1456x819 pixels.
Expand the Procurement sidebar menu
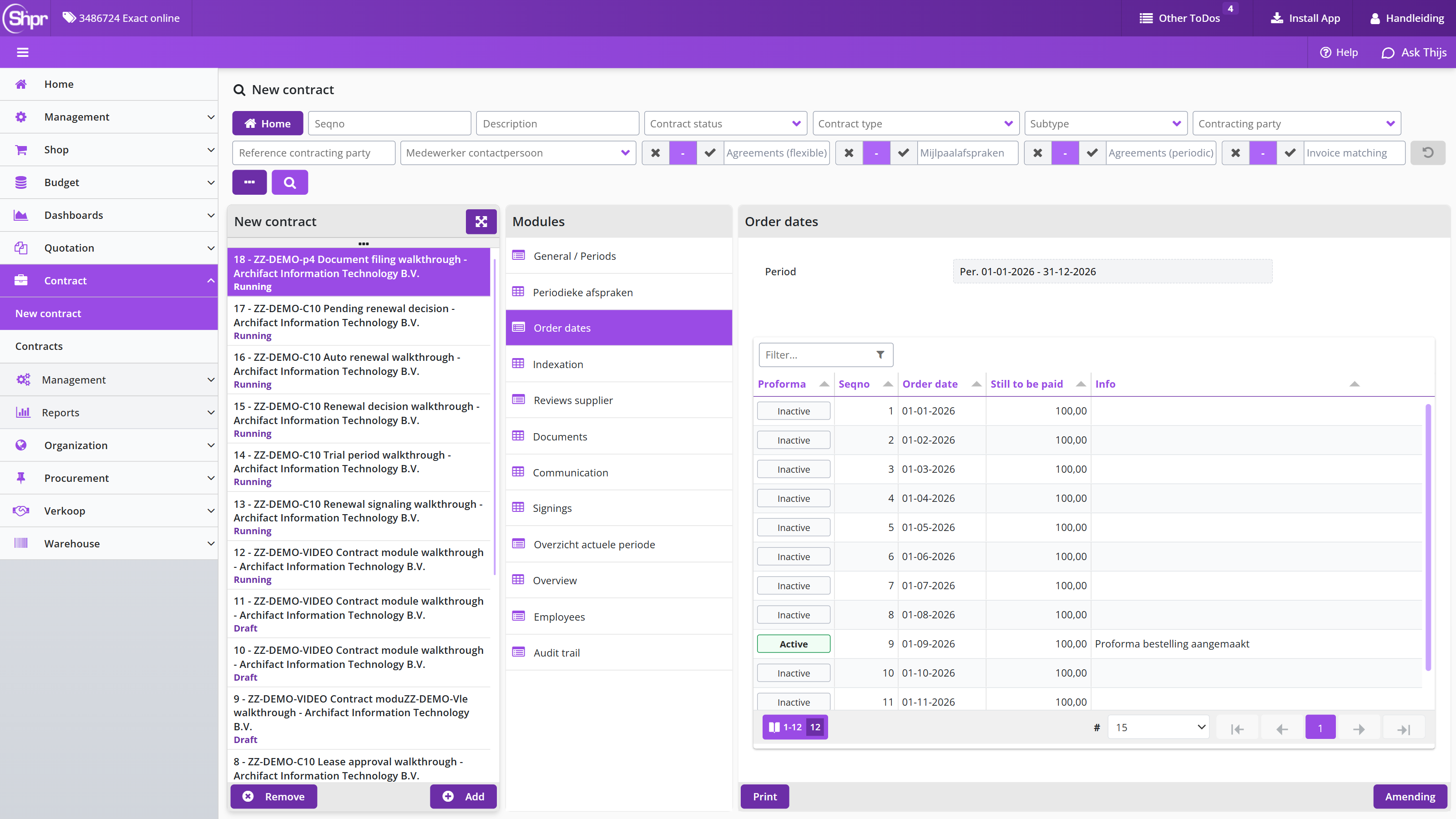click(x=109, y=478)
